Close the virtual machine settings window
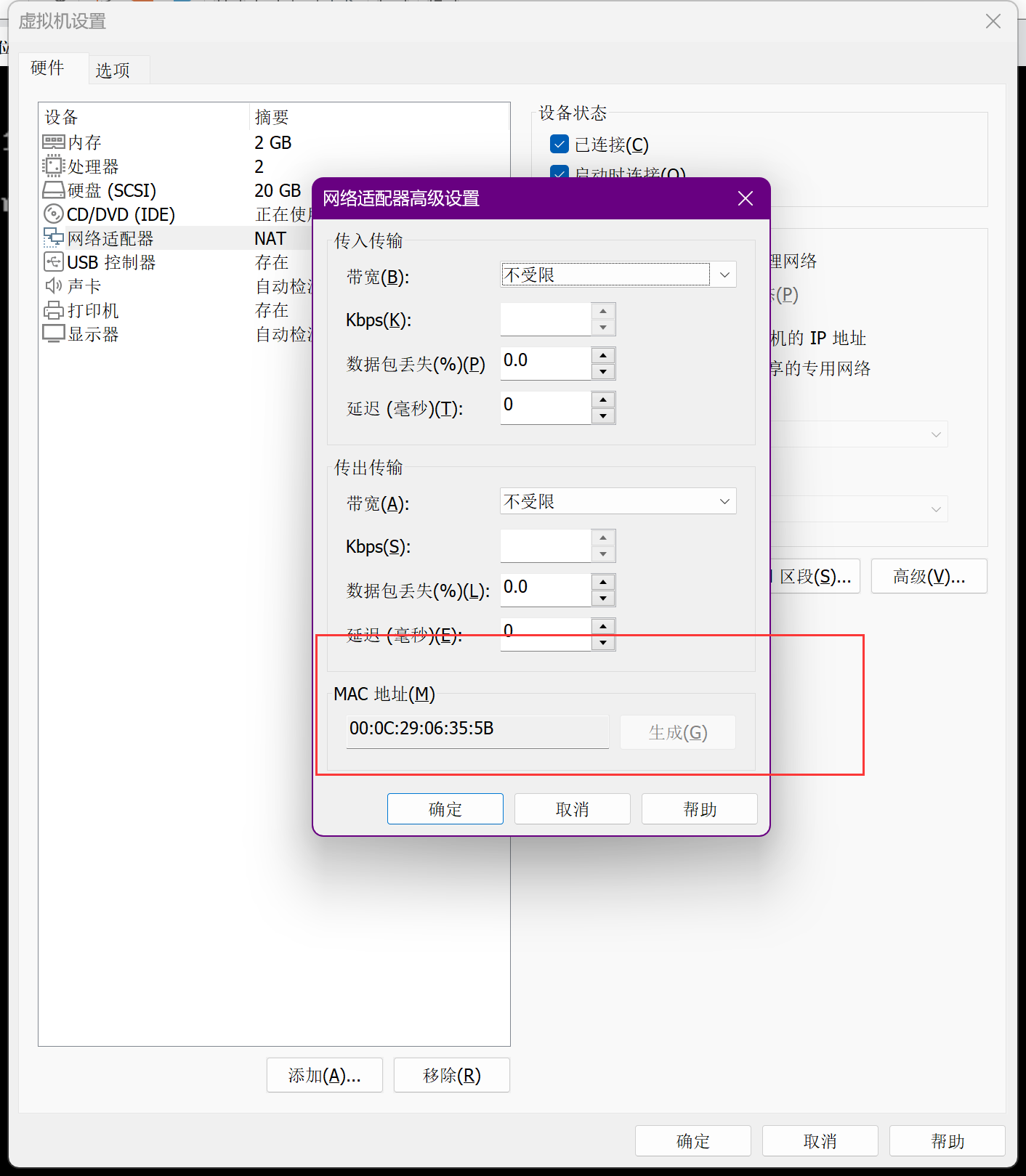The width and height of the screenshot is (1026, 1176). (993, 21)
